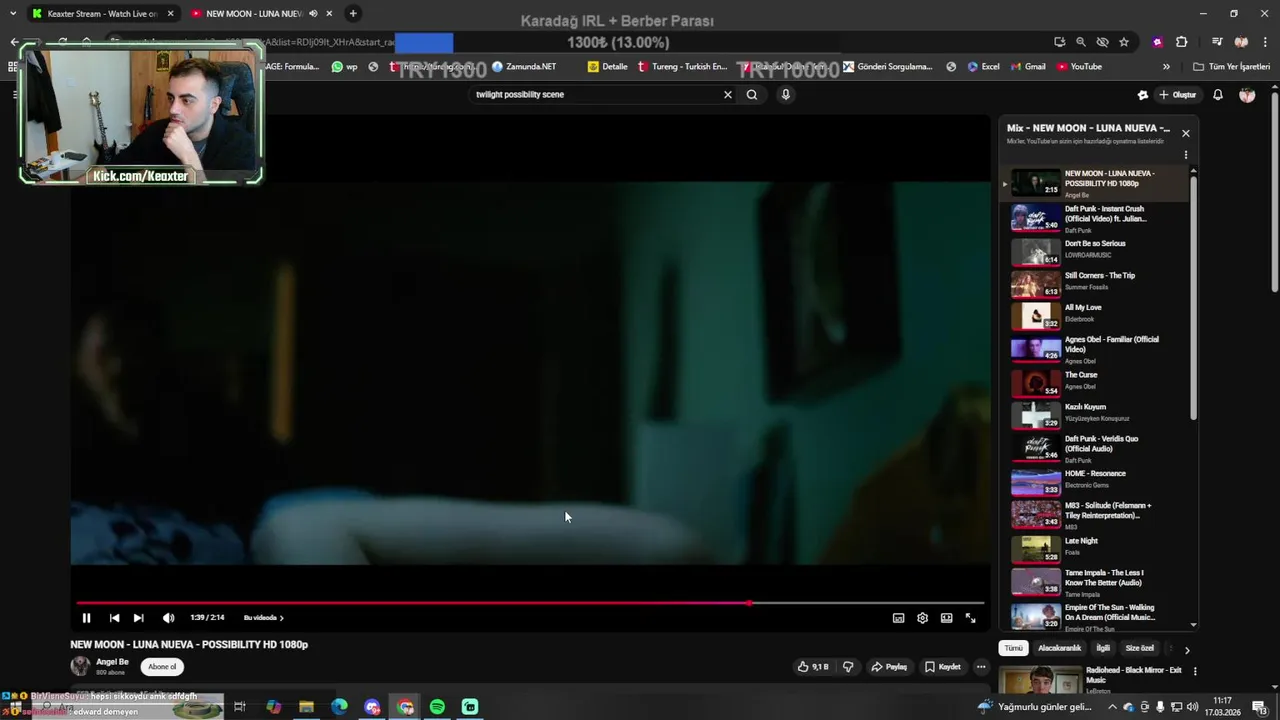The width and height of the screenshot is (1280, 720).
Task: Select 'Don't Be so Serious' playlist item
Action: pyautogui.click(x=1097, y=251)
